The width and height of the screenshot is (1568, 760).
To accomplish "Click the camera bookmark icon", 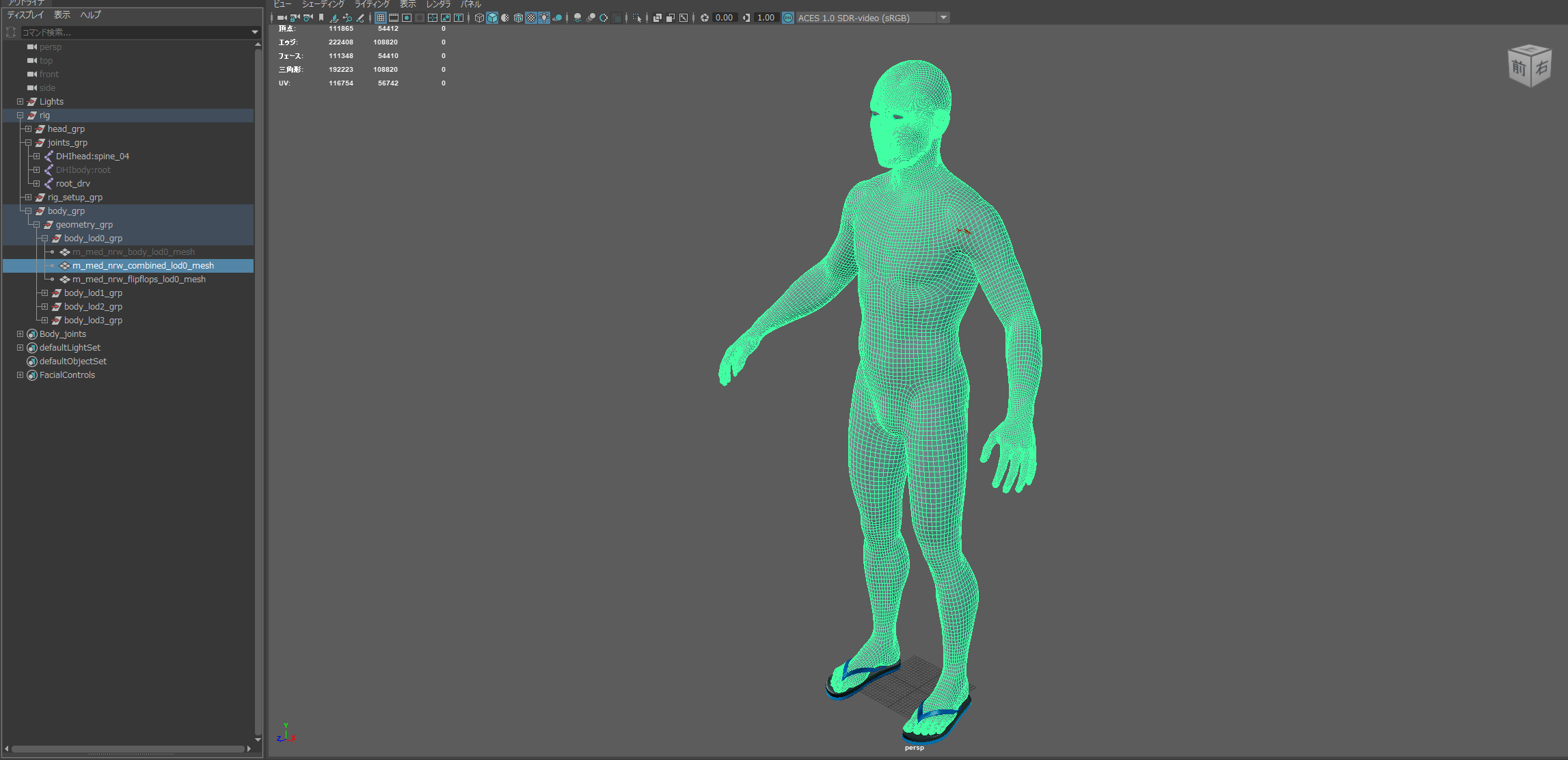I will [321, 18].
